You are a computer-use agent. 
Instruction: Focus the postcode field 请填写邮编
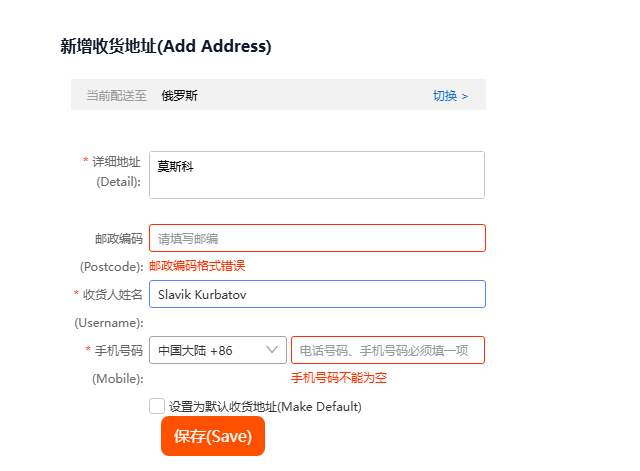(316, 238)
